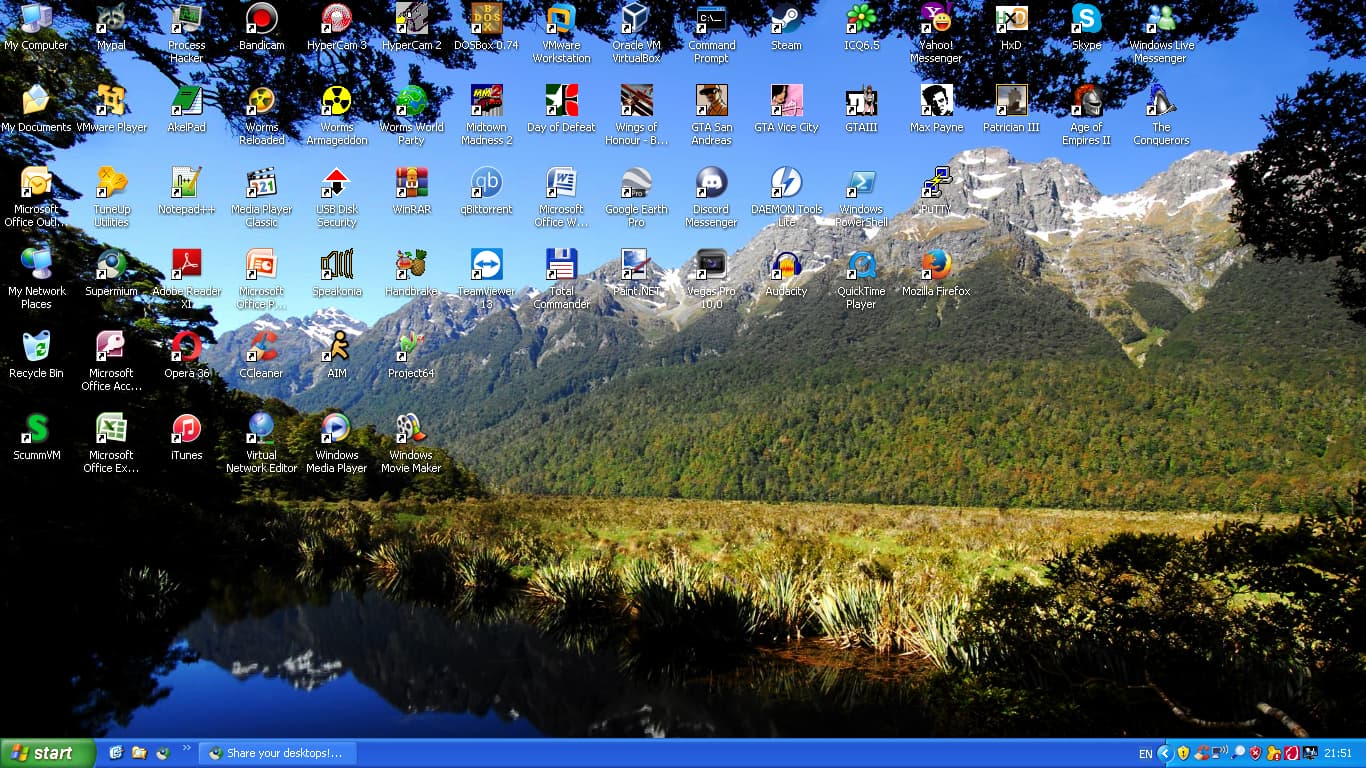1366x768 pixels.
Task: Open the qBittorrent desktop shortcut
Action: pos(486,184)
